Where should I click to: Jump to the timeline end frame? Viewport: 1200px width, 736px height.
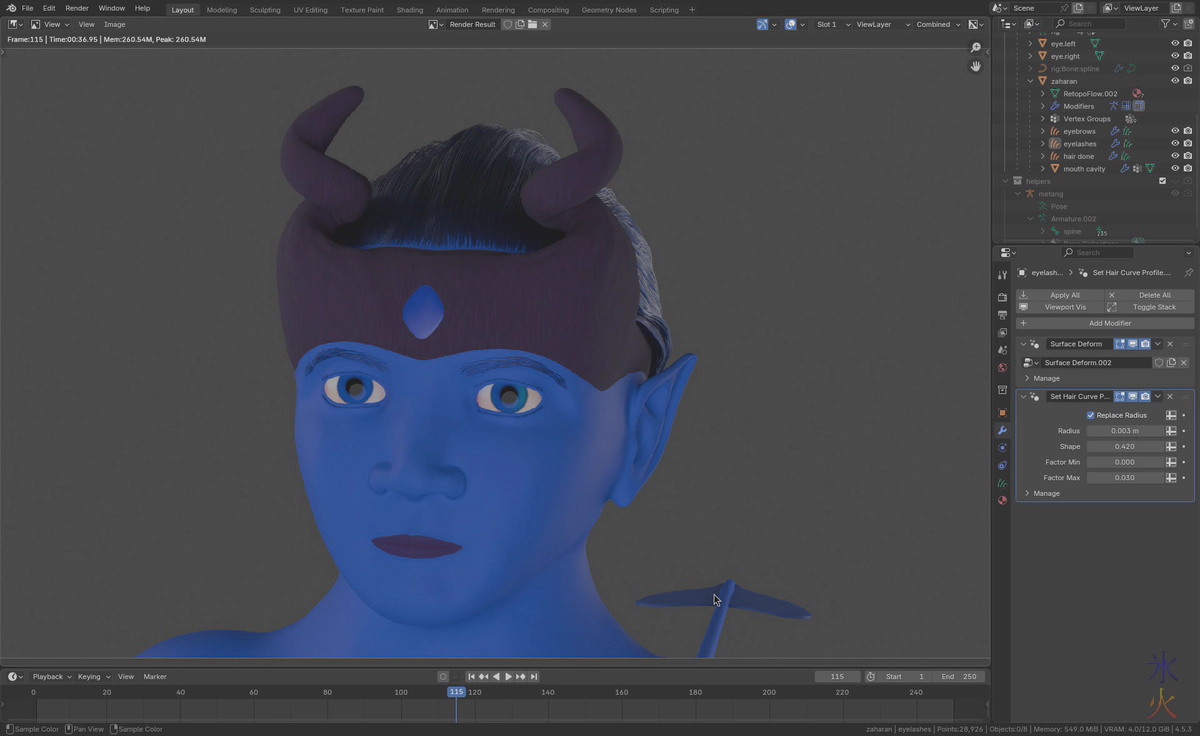534,677
